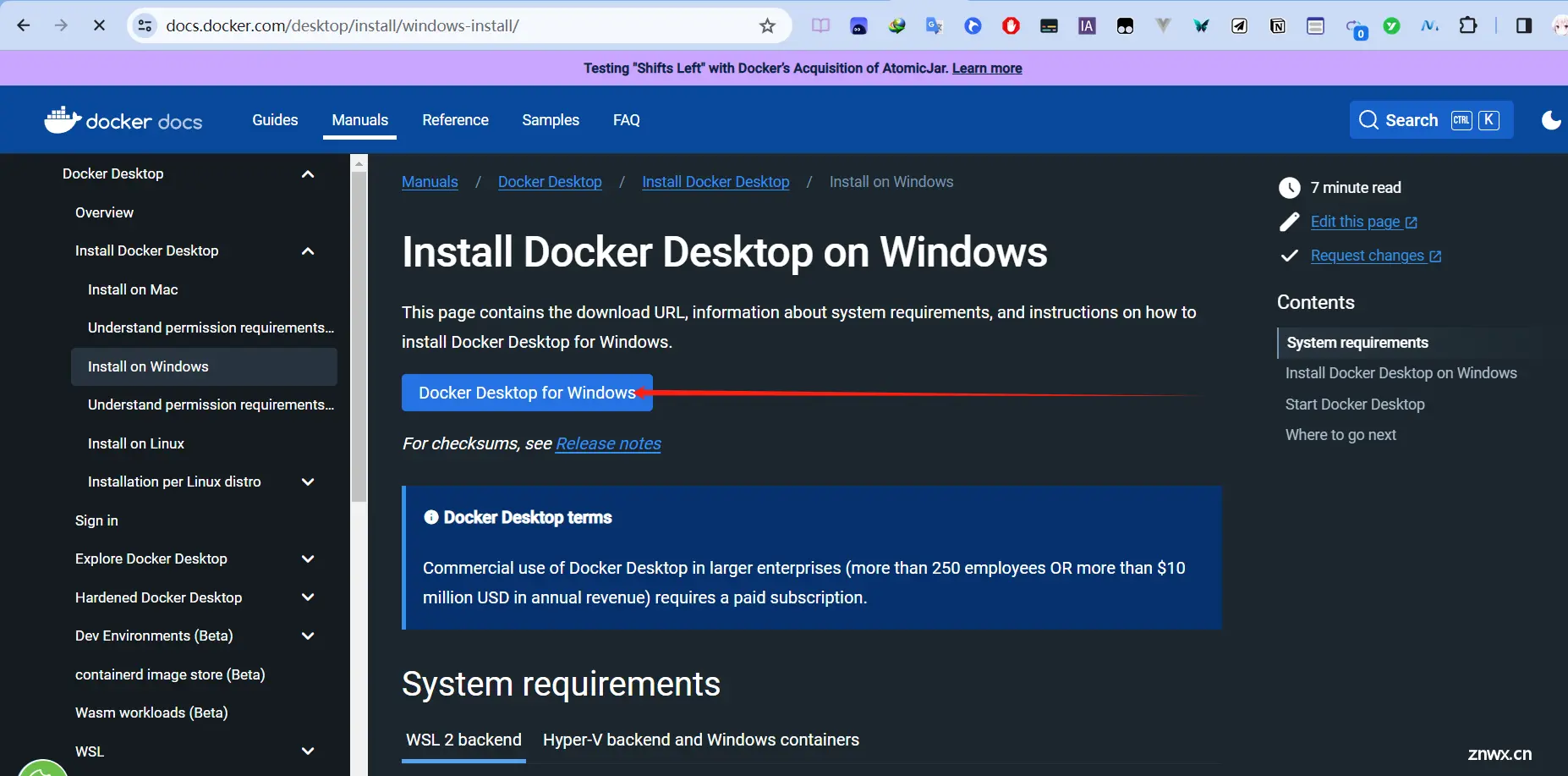1568x776 pixels.
Task: Click the sidebar scrollbar up arrow
Action: point(359,163)
